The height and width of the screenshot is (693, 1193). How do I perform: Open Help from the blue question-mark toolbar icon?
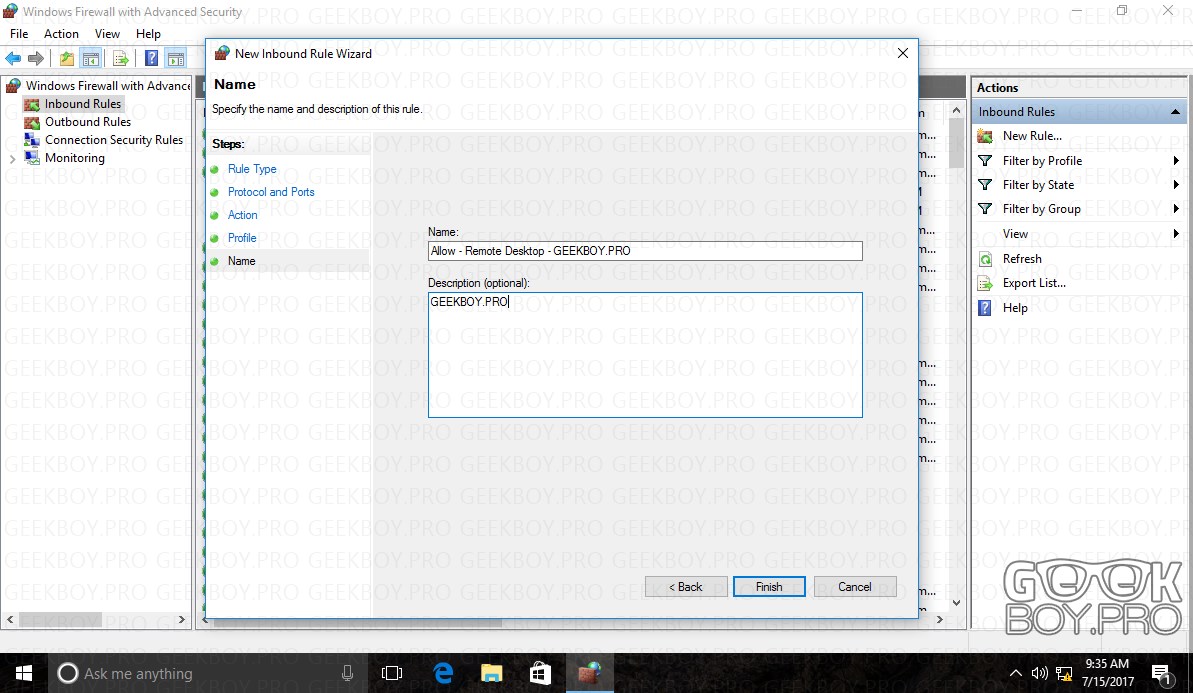coord(151,59)
